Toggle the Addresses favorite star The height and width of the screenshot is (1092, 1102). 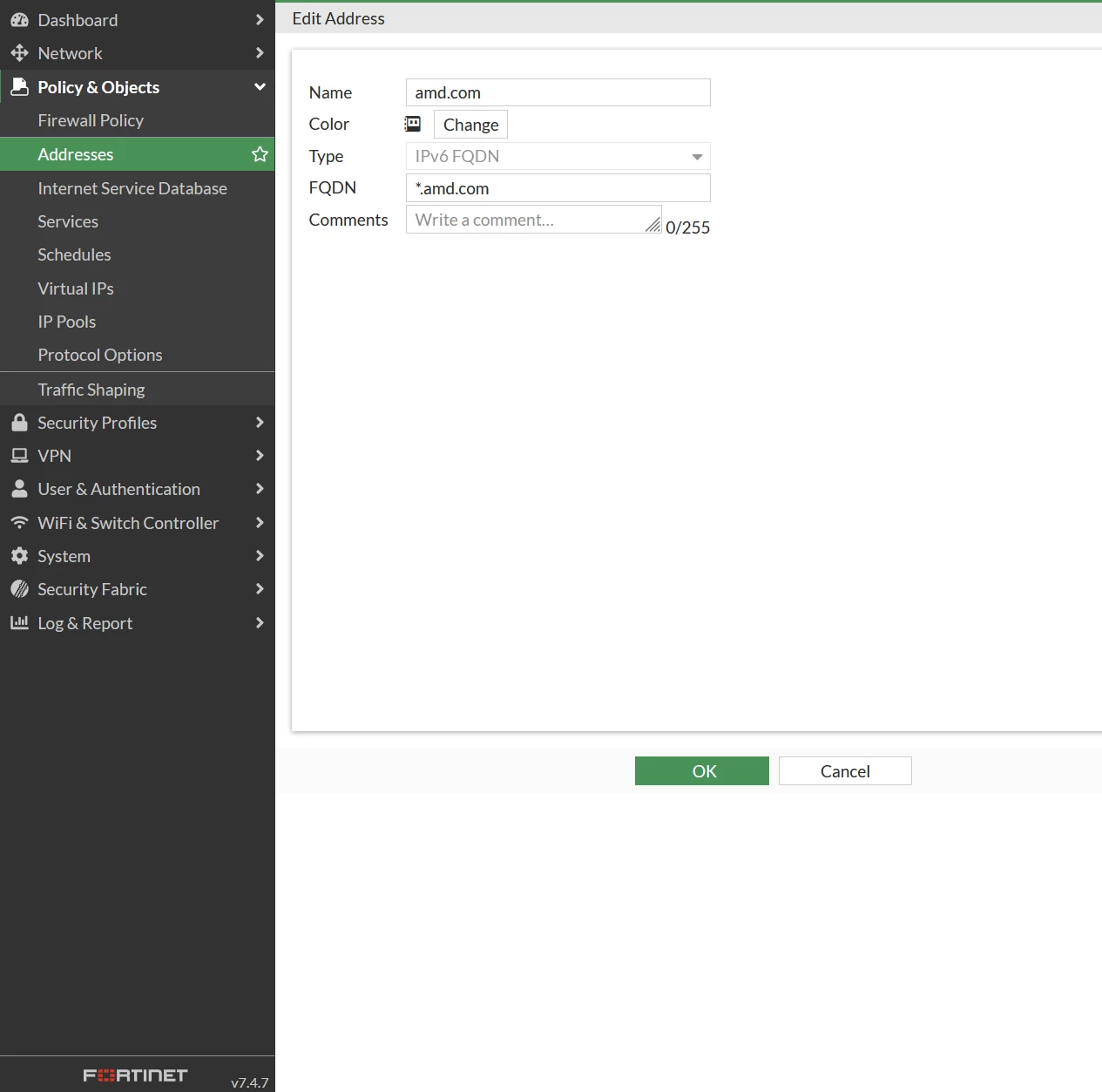click(x=260, y=154)
